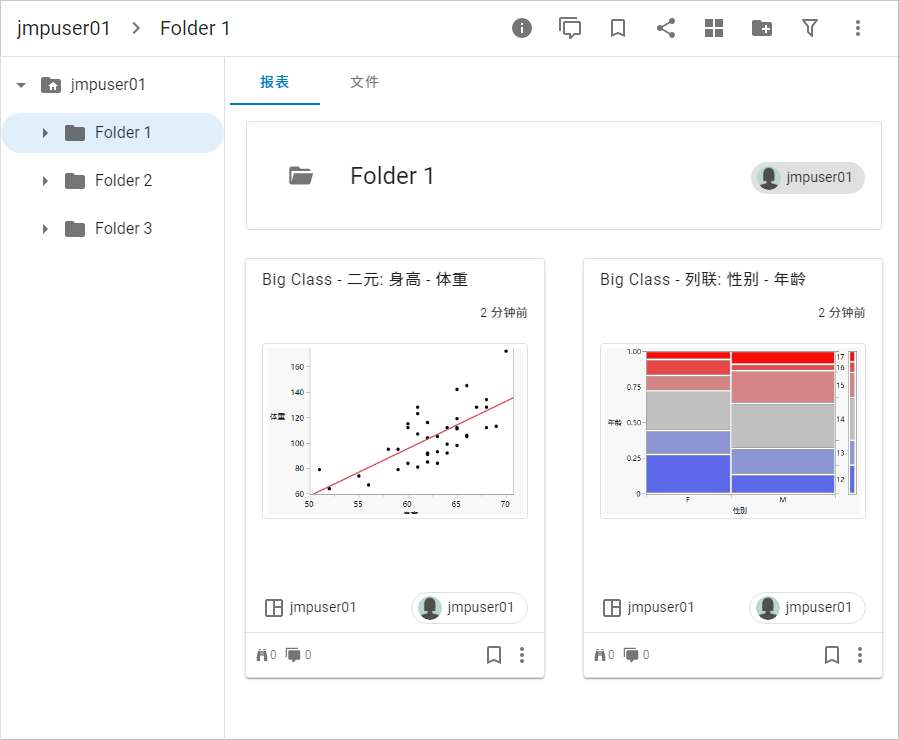Open the toolbar overflow menu

pyautogui.click(x=857, y=28)
